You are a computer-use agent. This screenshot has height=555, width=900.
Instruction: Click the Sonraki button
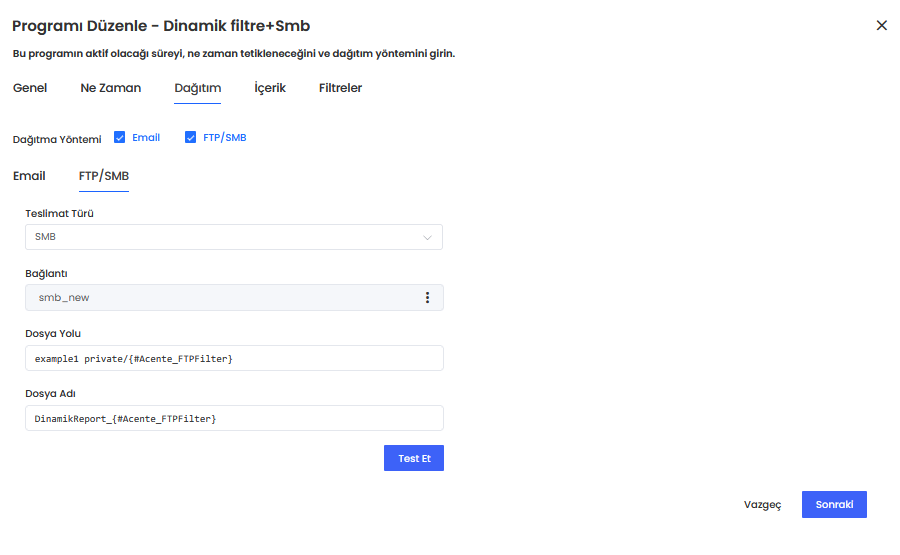[834, 505]
